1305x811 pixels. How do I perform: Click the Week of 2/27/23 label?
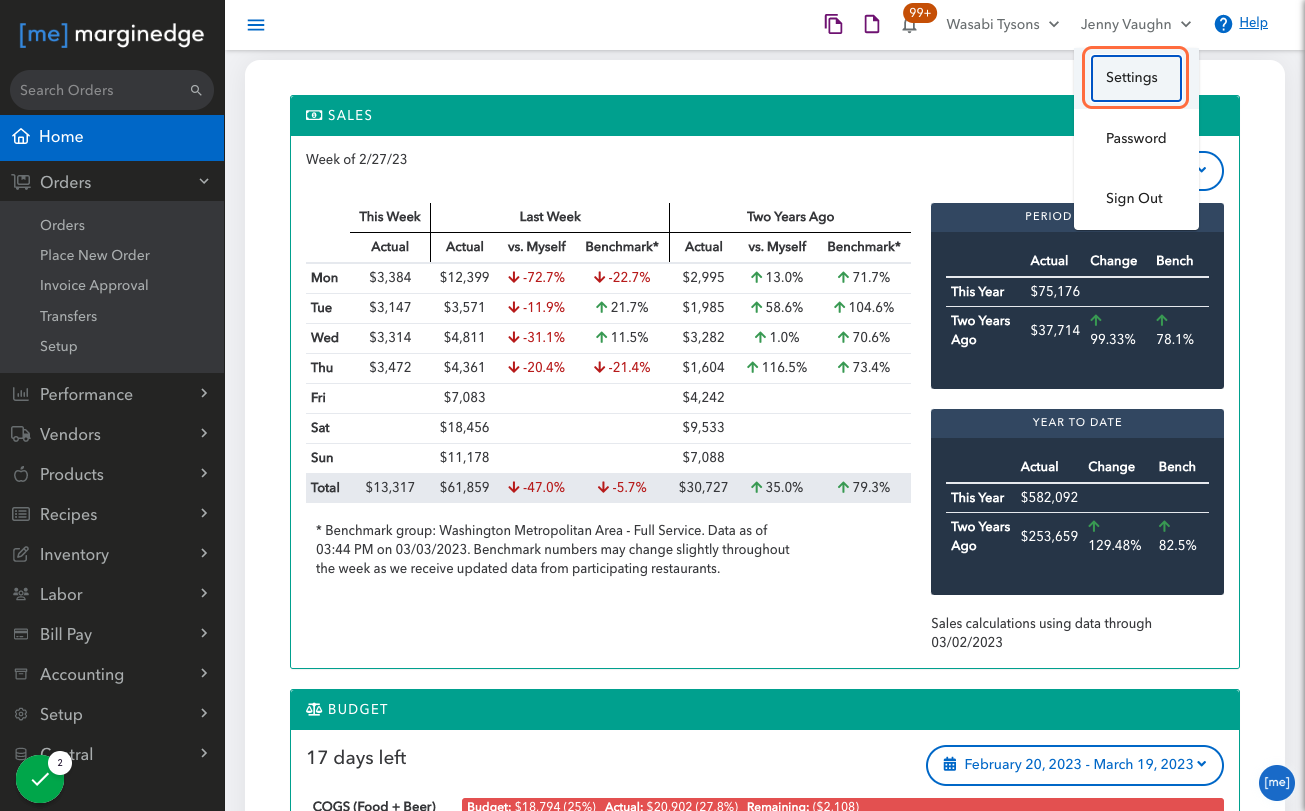[356, 159]
